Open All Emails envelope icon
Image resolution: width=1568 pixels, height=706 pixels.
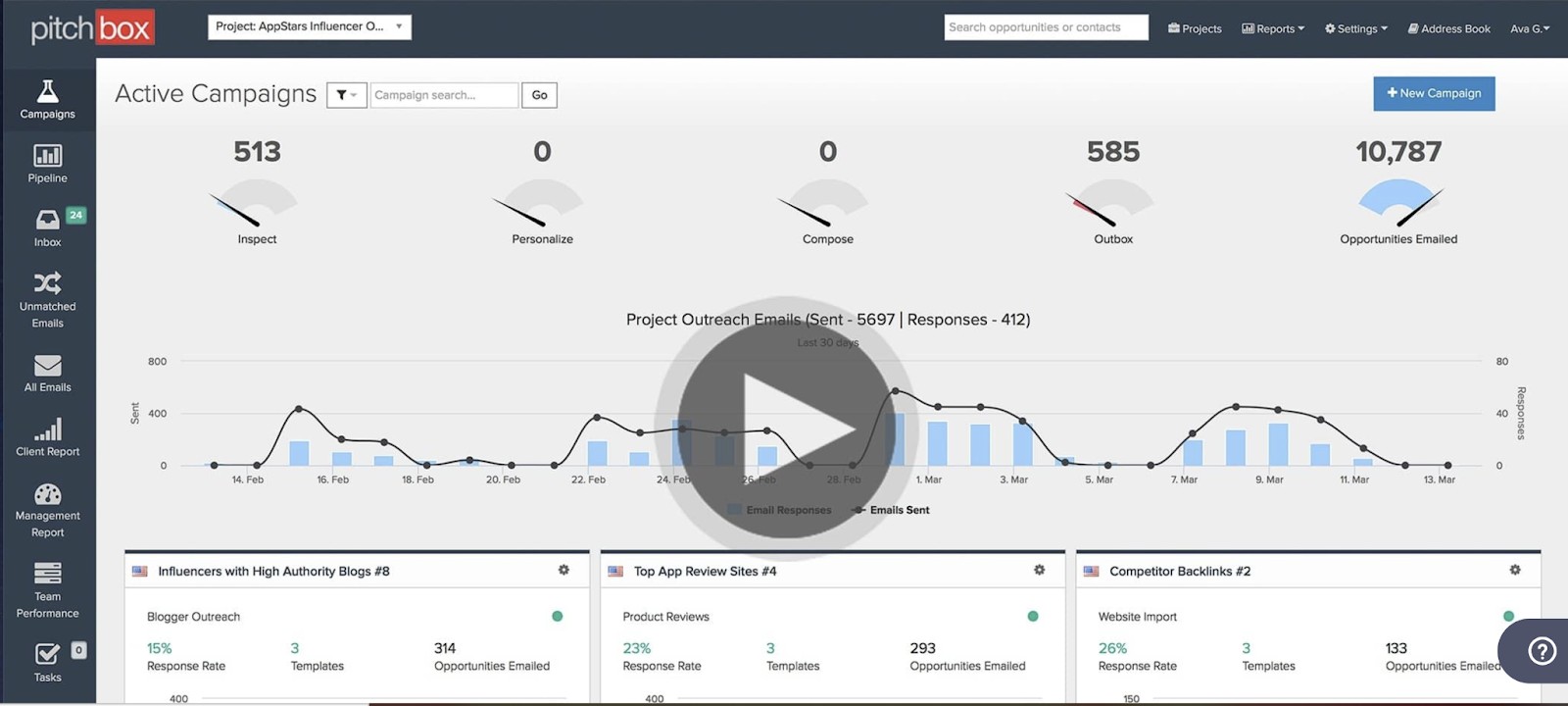pyautogui.click(x=47, y=365)
